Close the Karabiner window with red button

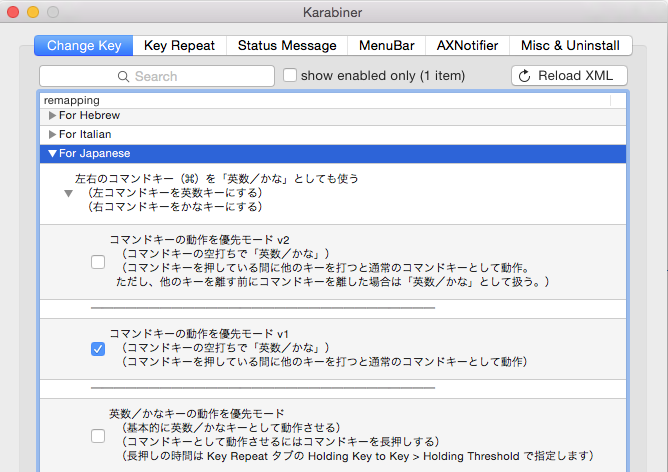coord(13,12)
